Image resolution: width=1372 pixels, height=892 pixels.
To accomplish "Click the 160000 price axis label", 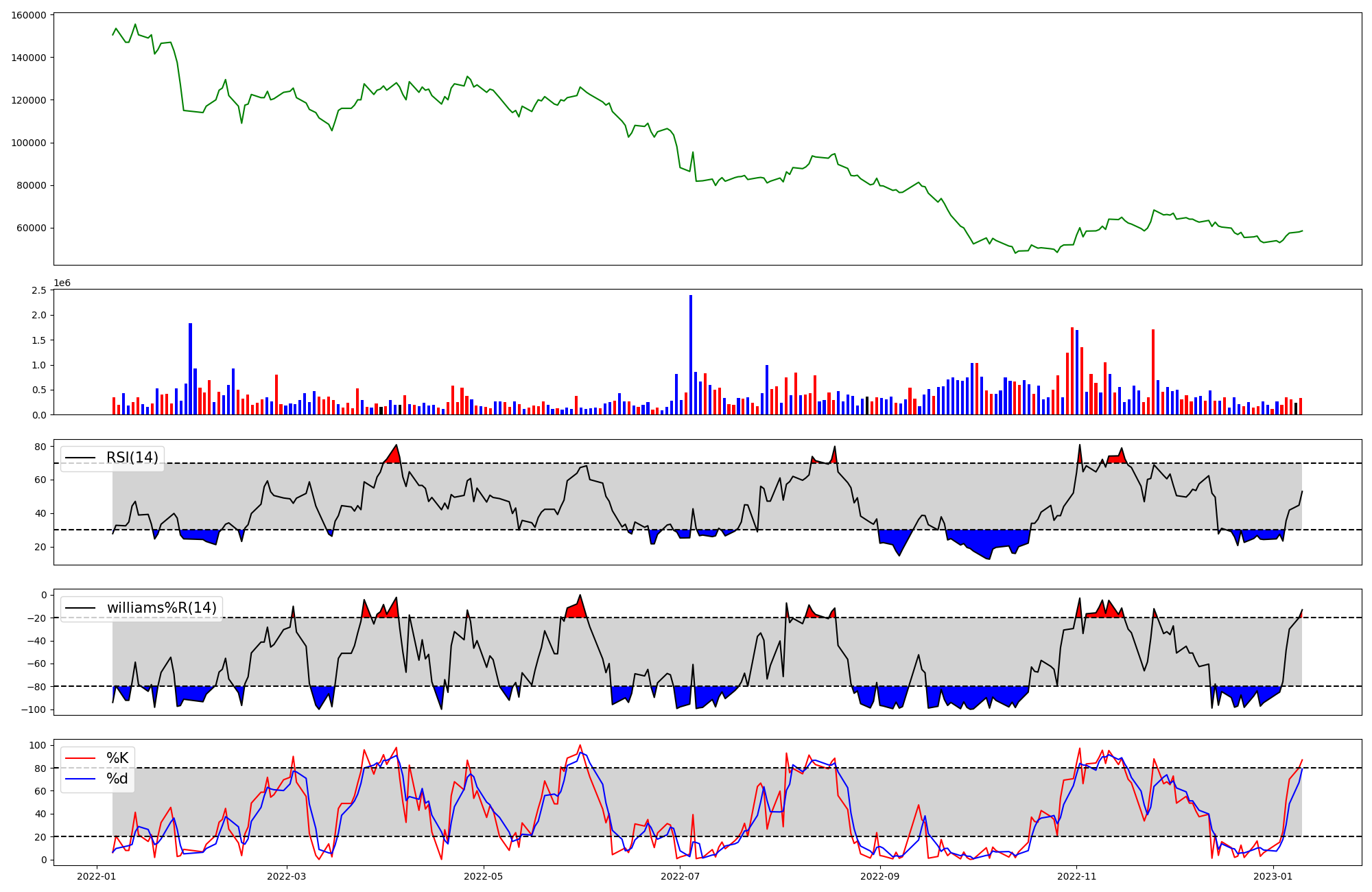I will [x=29, y=15].
